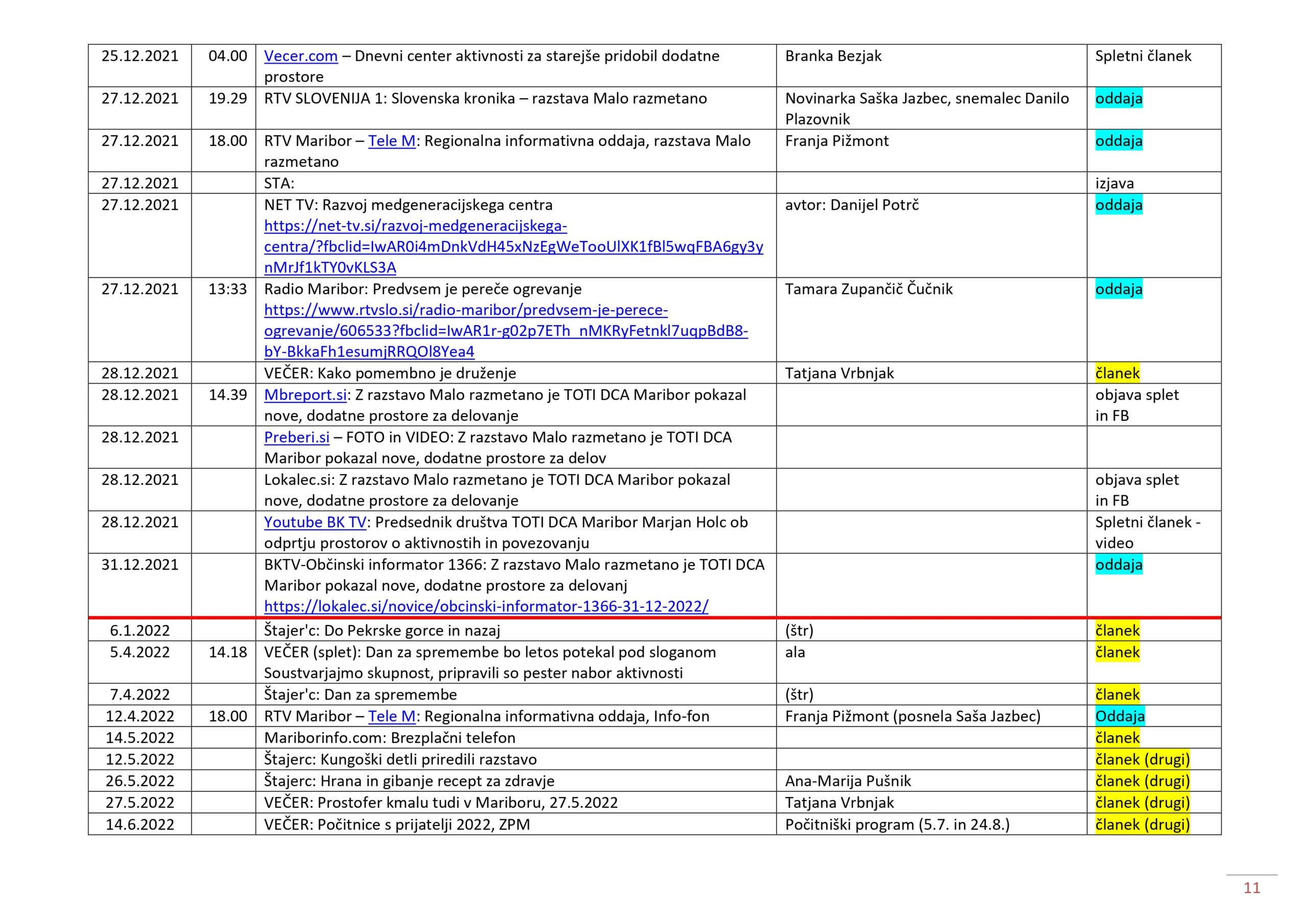Click 'članek (drugi)' in Kungoški detli row
1307x924 pixels.
click(x=1142, y=759)
